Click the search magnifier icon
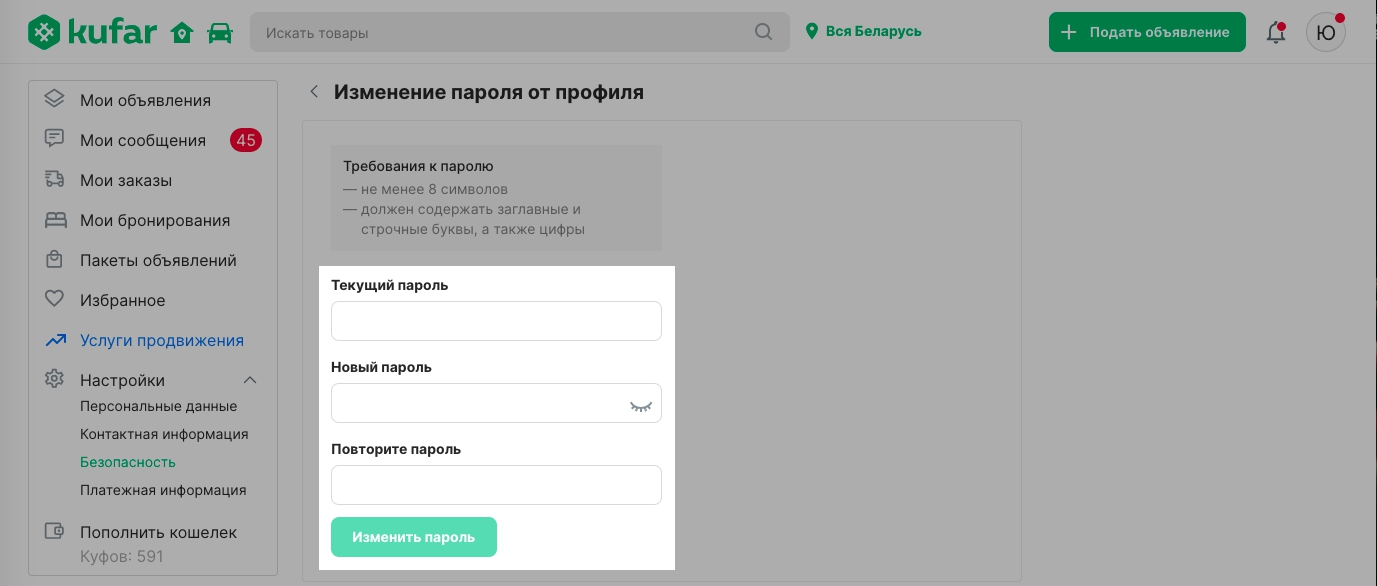This screenshot has height=586, width=1377. [x=763, y=32]
